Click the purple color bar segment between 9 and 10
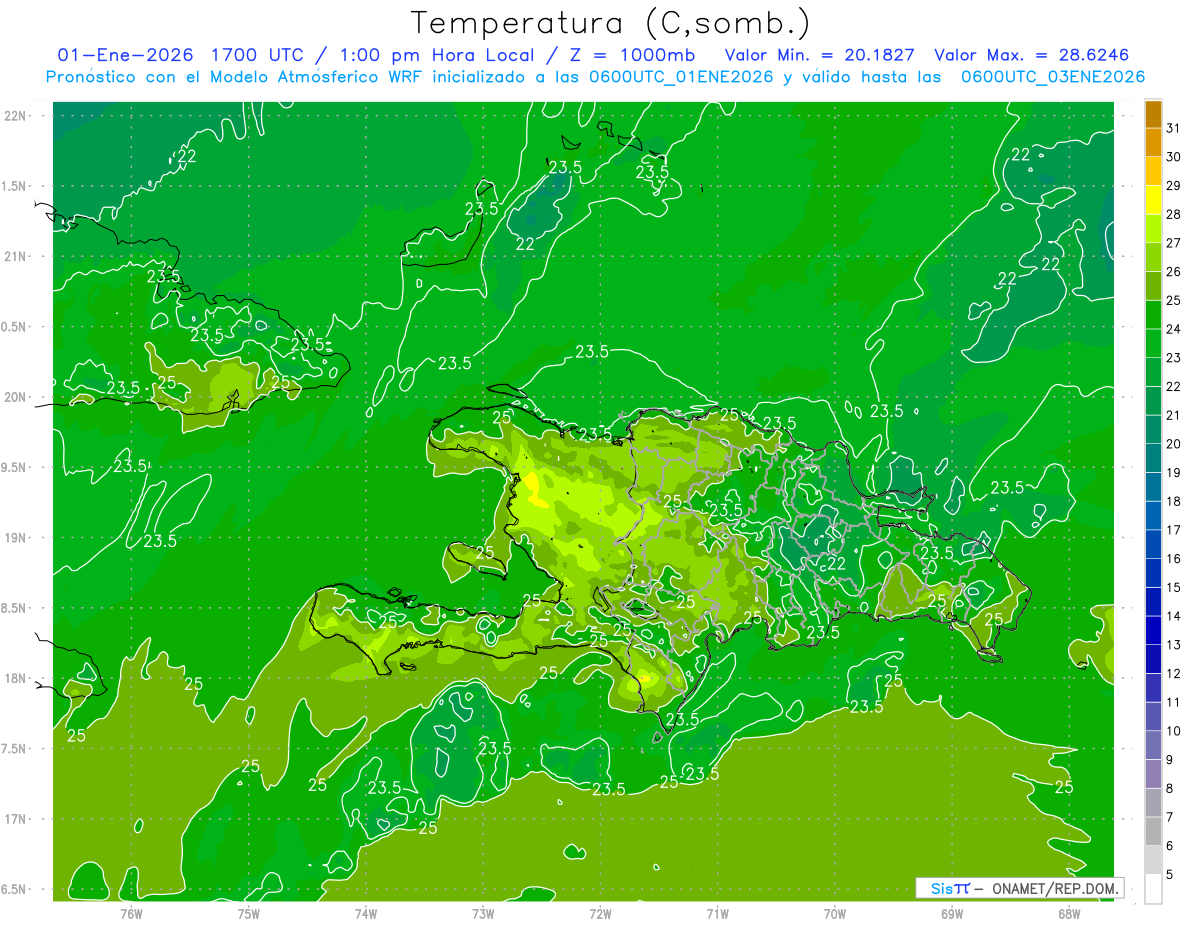The image size is (1200, 927). coord(1154,745)
